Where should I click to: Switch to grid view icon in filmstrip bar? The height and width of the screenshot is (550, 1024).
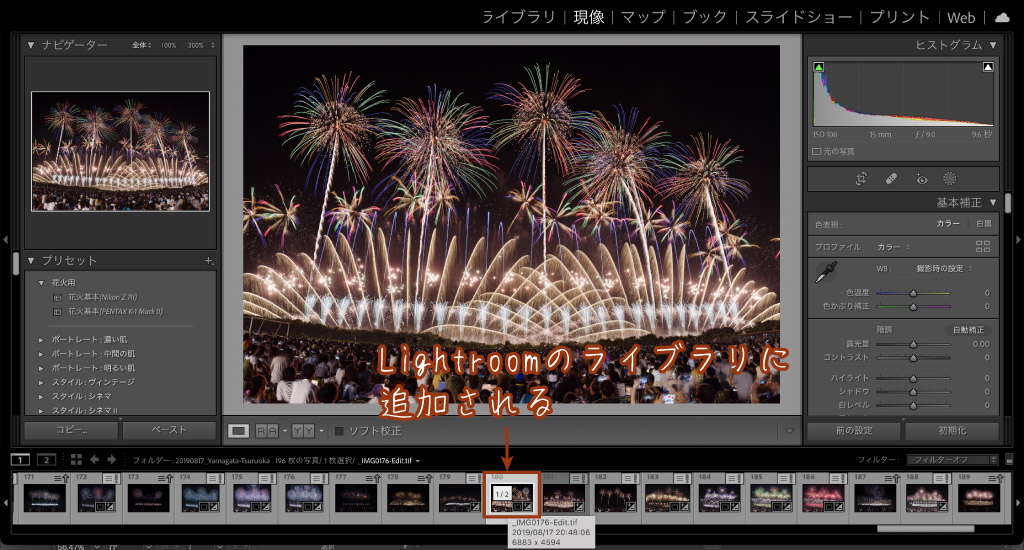coord(76,460)
